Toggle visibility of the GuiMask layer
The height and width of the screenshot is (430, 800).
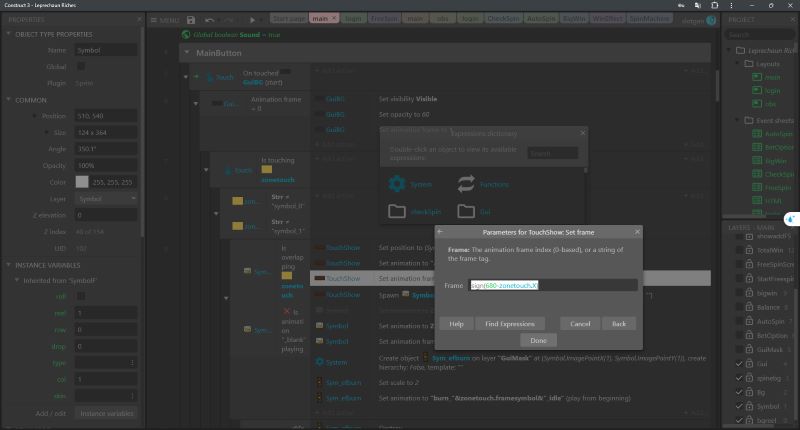coord(739,349)
